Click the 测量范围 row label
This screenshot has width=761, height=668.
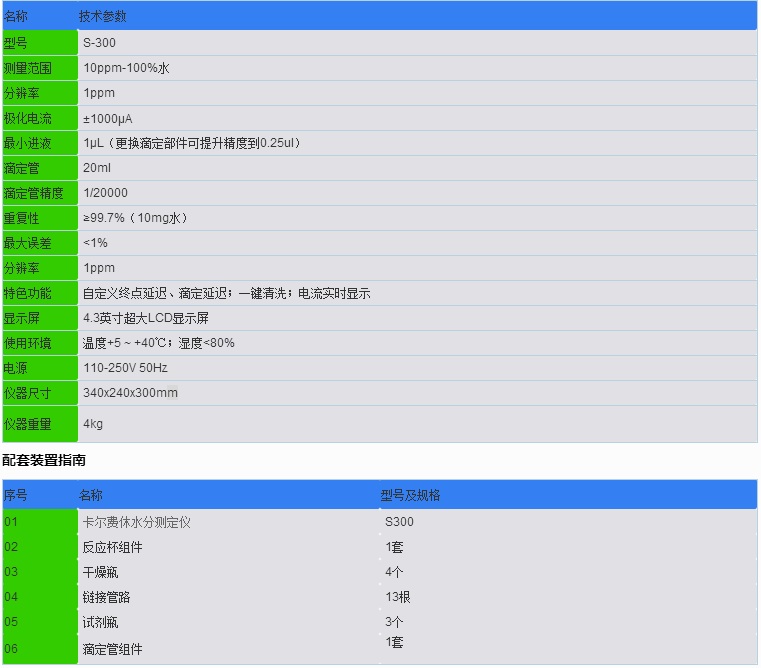point(27,68)
